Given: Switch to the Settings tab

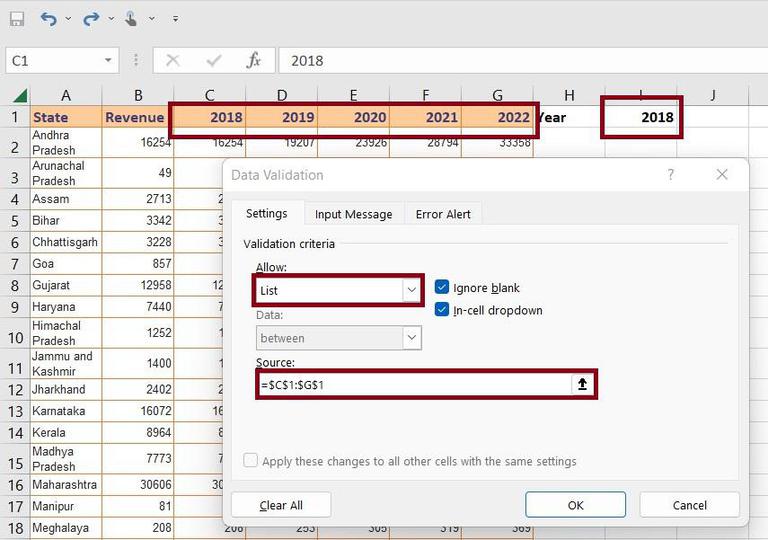Looking at the screenshot, I should (267, 214).
